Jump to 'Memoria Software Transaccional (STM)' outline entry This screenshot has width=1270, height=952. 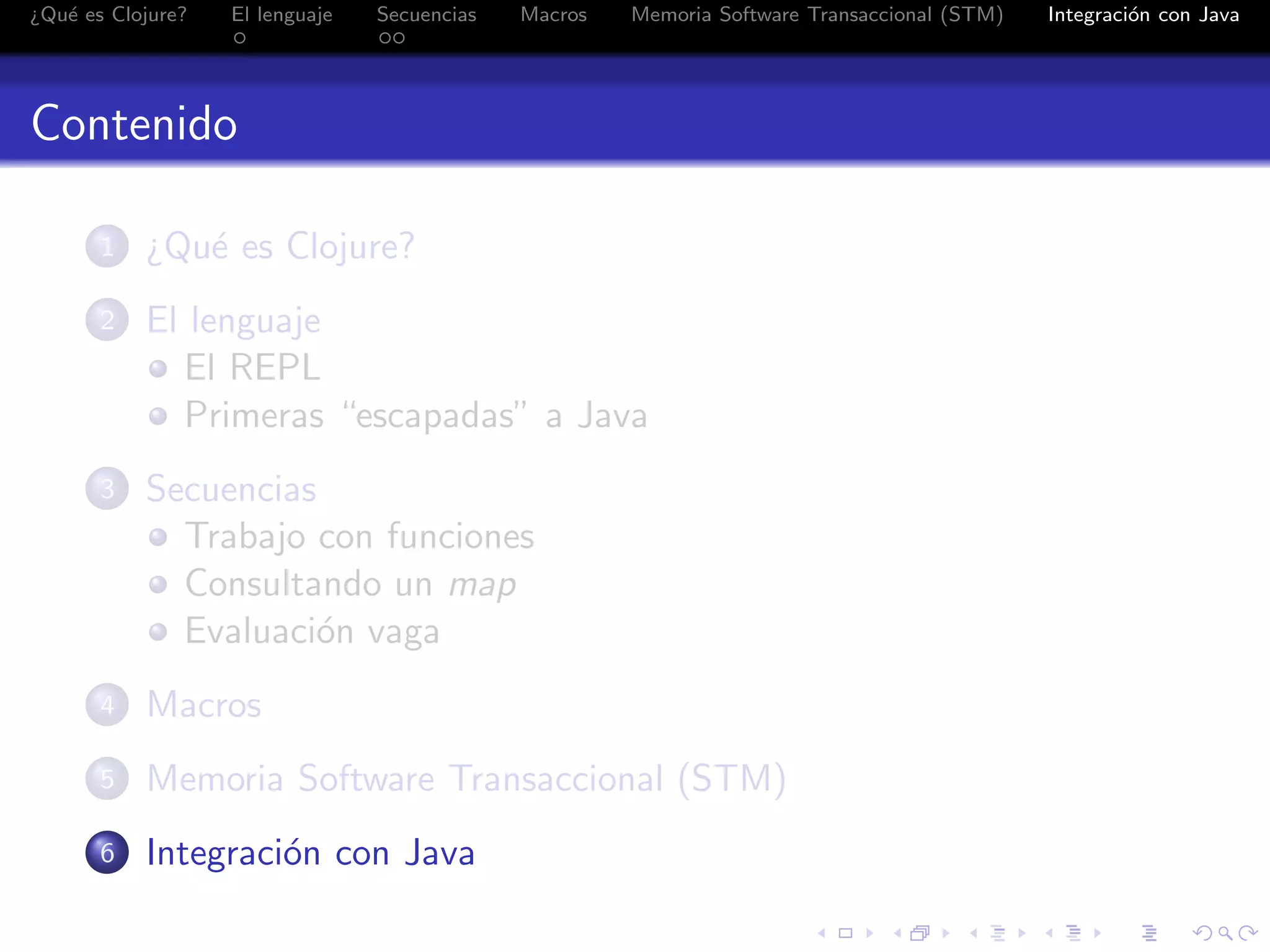(x=467, y=778)
